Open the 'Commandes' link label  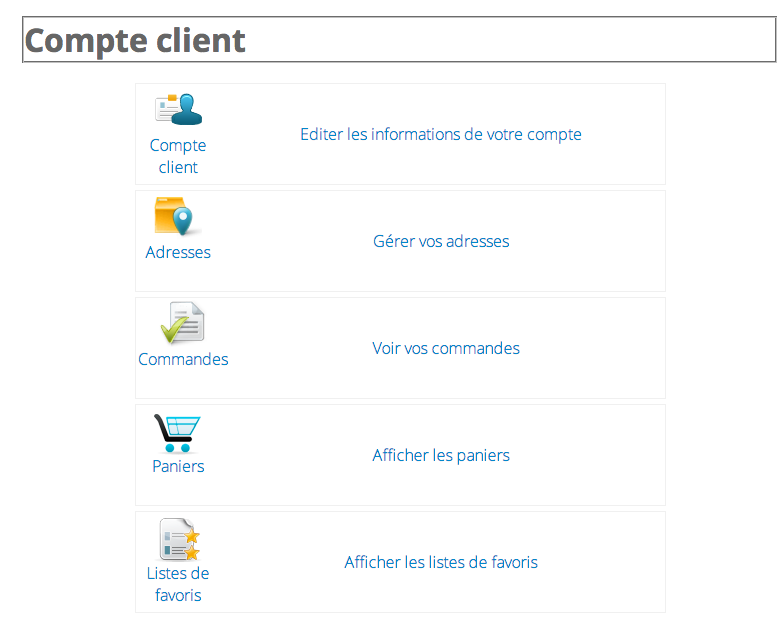[183, 359]
